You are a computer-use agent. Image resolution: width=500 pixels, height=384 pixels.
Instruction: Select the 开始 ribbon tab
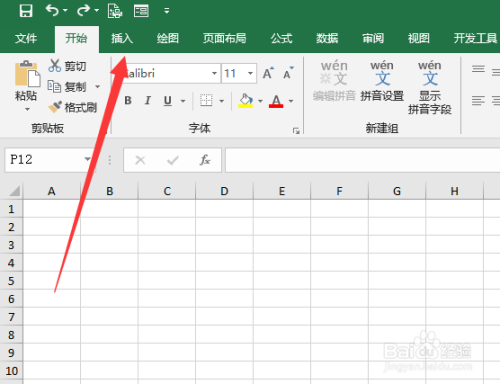point(76,38)
